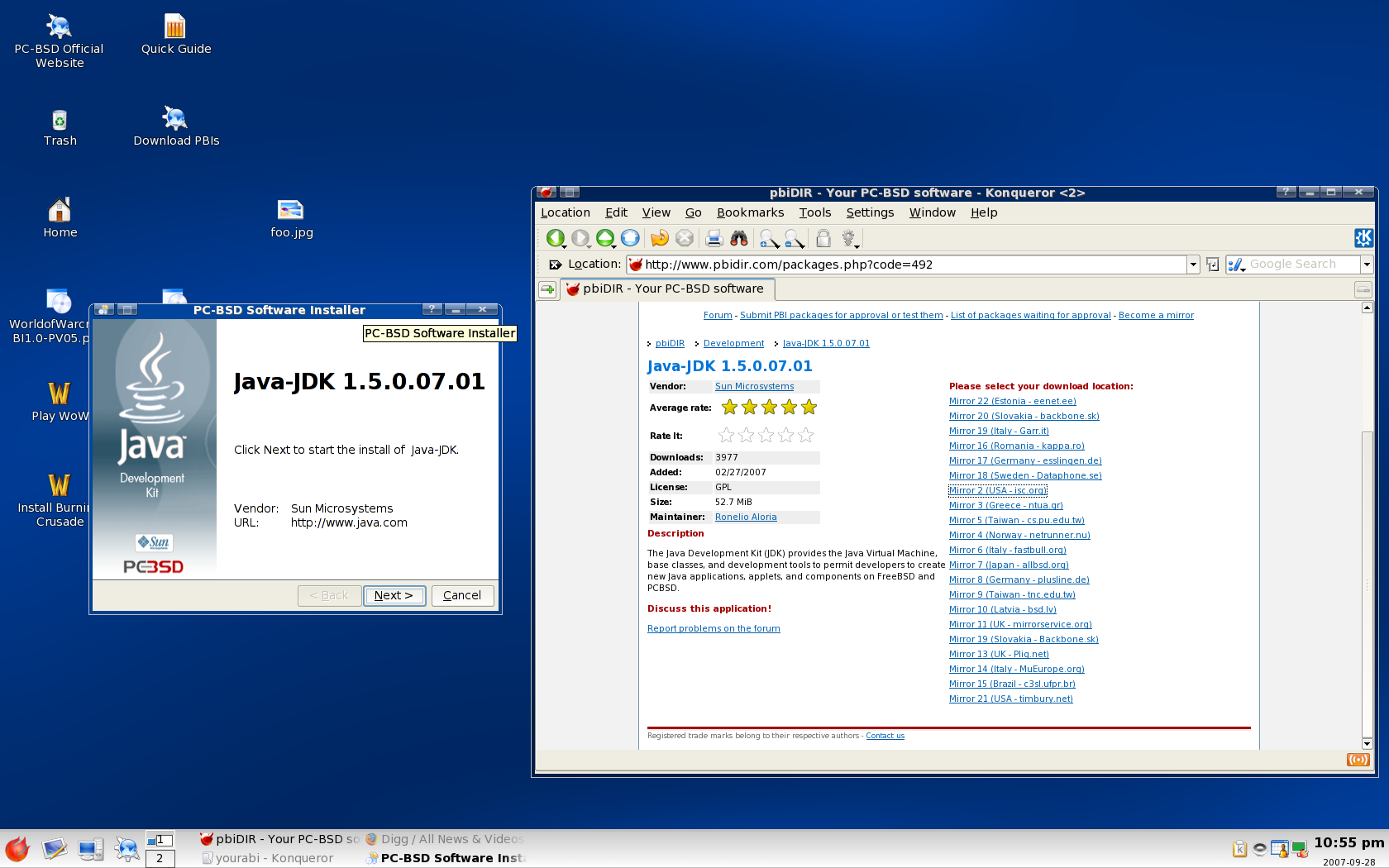Print the page with the printer icon

[714, 238]
